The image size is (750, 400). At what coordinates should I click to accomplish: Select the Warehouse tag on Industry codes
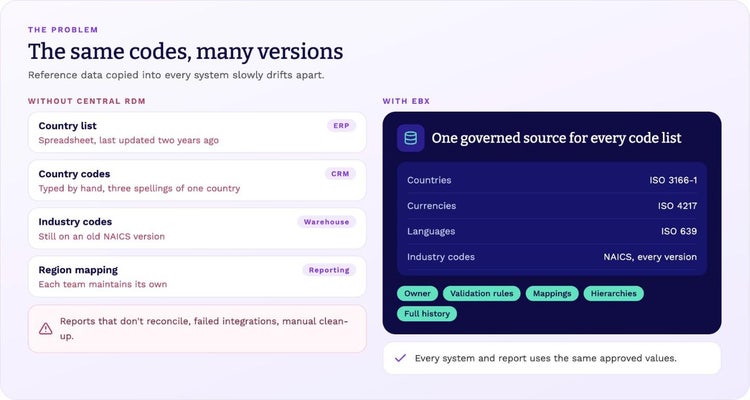point(326,222)
